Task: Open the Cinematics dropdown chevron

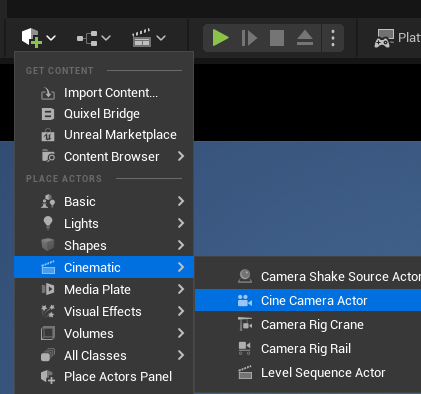Action: point(161,38)
